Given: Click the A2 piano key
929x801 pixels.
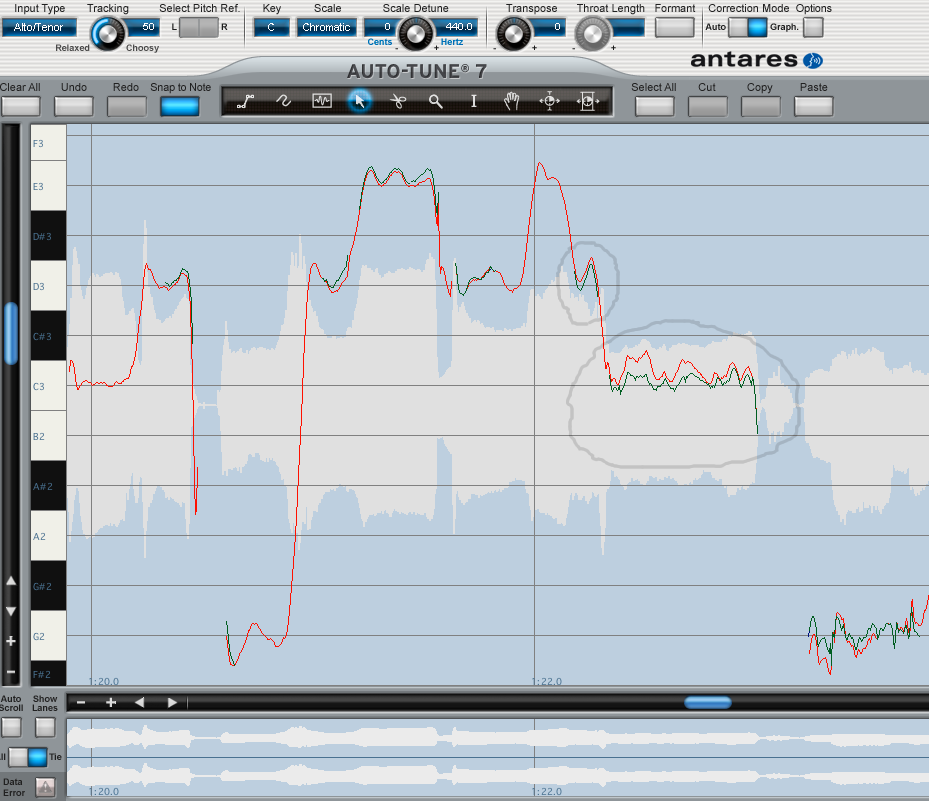Looking at the screenshot, I should pos(49,536).
